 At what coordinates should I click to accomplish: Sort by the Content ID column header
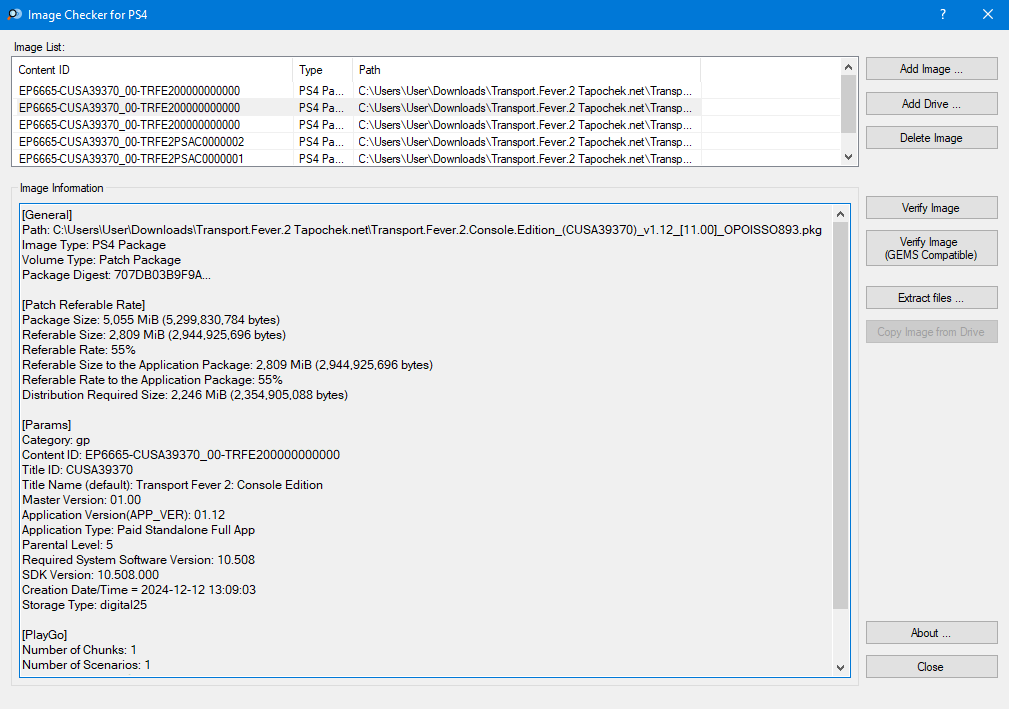pos(153,69)
